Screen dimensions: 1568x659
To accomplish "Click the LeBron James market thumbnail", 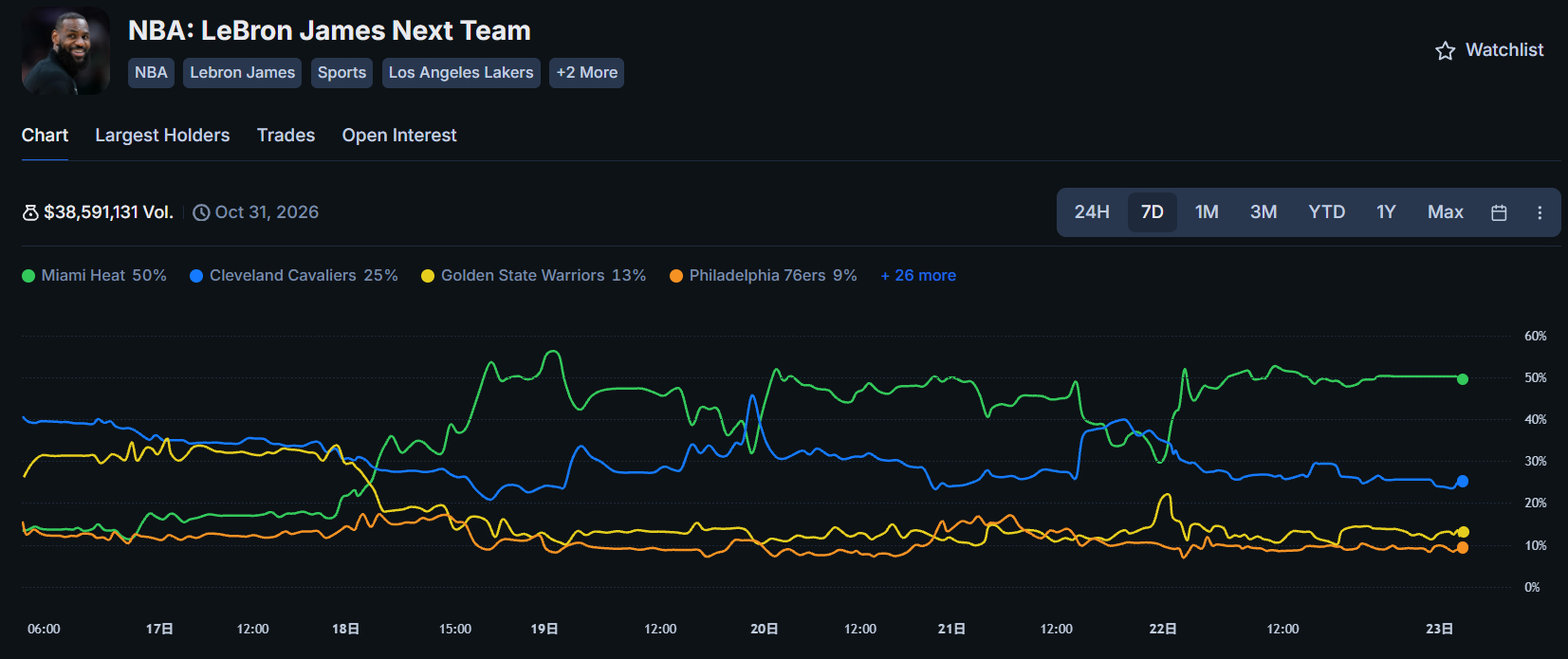I will point(65,51).
